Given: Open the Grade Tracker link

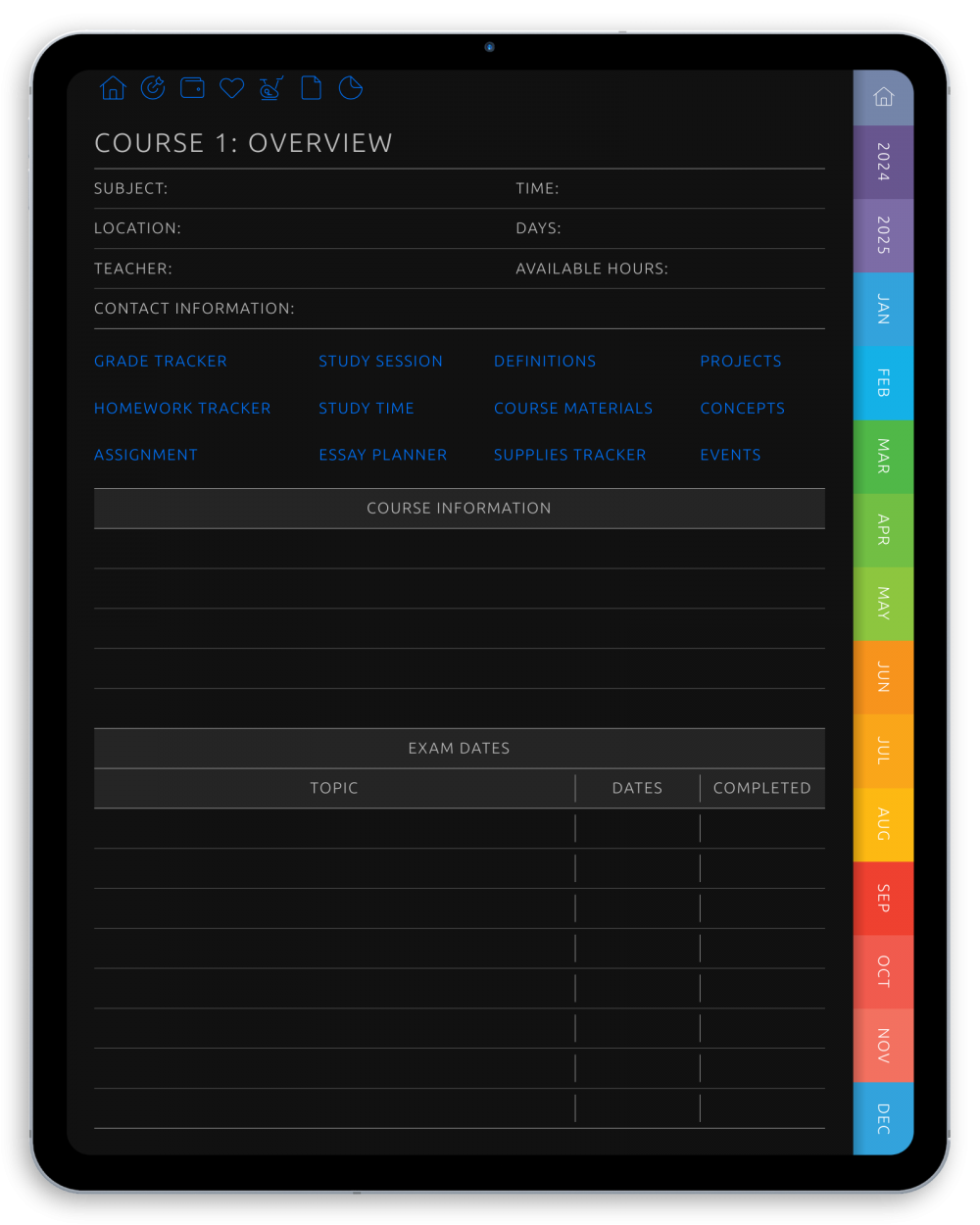Looking at the screenshot, I should [x=160, y=361].
